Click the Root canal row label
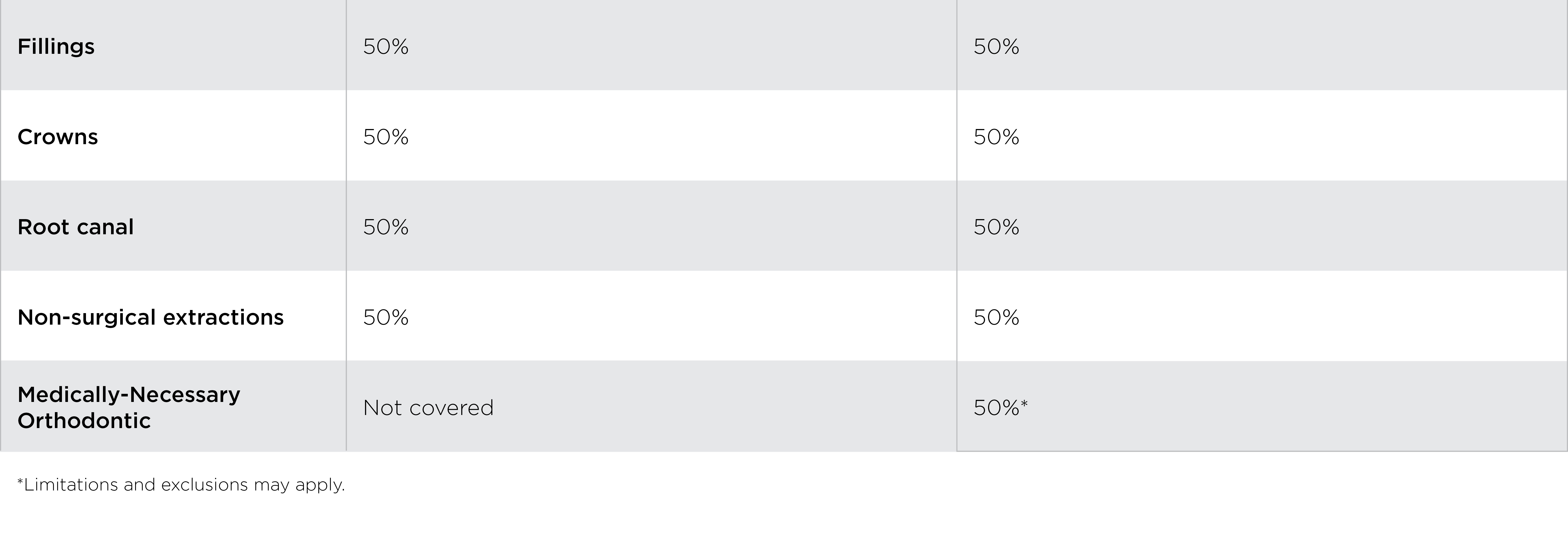 [x=76, y=227]
